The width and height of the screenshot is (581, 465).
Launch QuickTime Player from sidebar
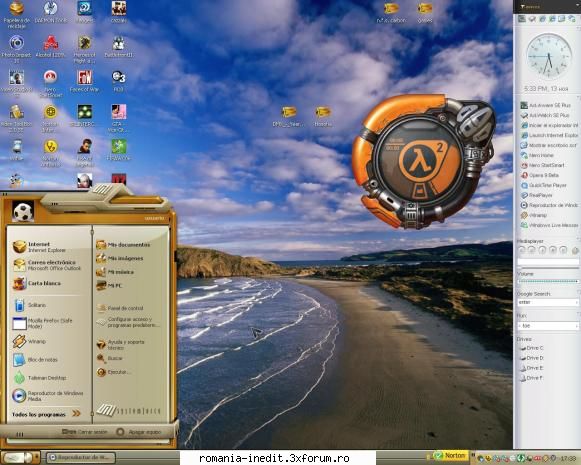point(544,185)
